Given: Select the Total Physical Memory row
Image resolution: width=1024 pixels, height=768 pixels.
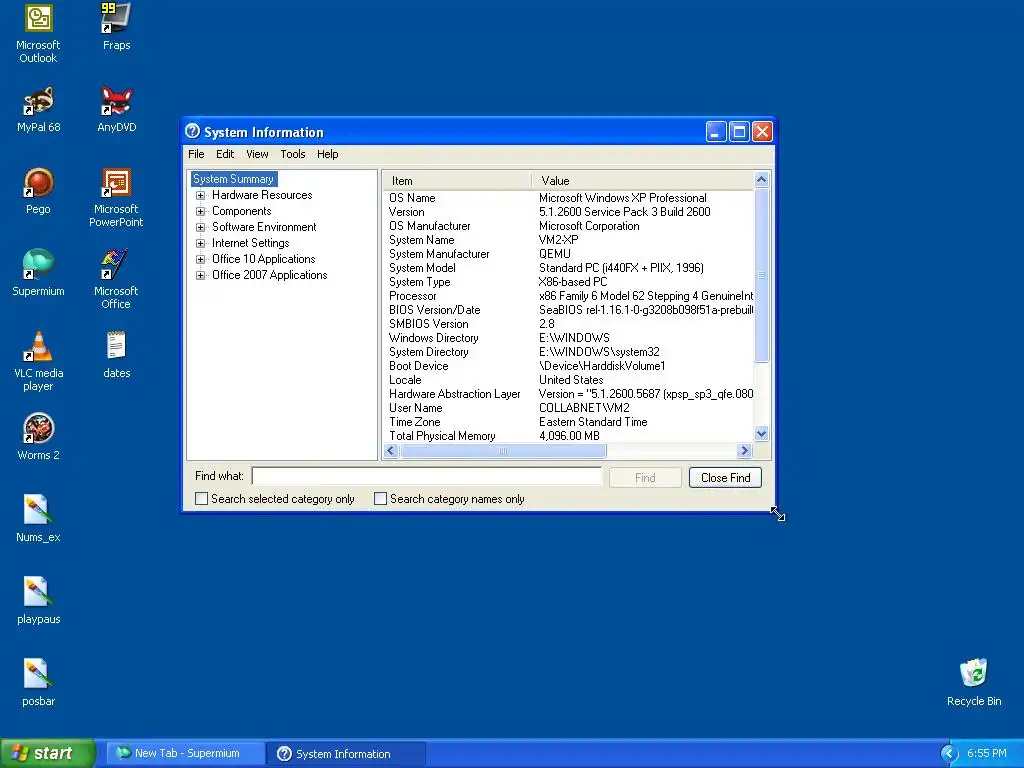Looking at the screenshot, I should [x=568, y=436].
